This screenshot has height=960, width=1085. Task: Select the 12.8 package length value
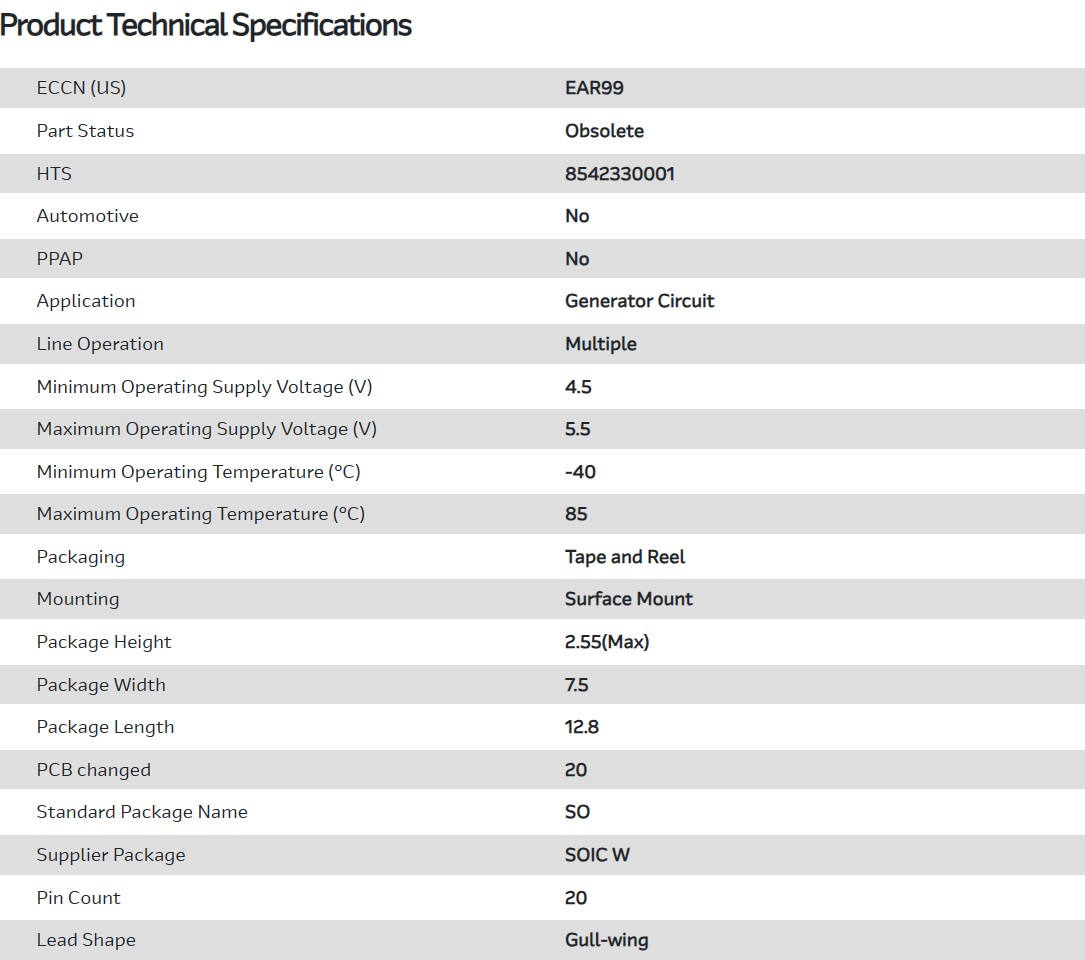581,727
